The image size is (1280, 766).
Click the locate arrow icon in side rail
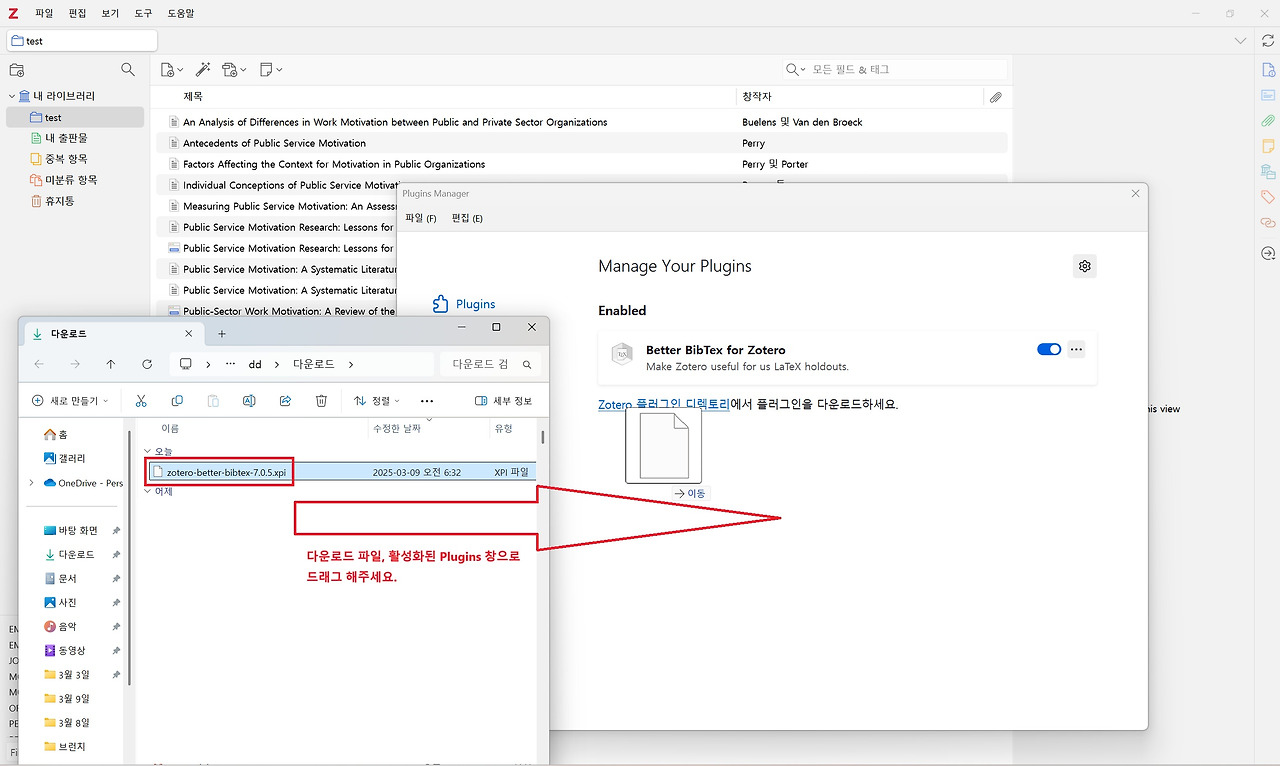(1268, 254)
